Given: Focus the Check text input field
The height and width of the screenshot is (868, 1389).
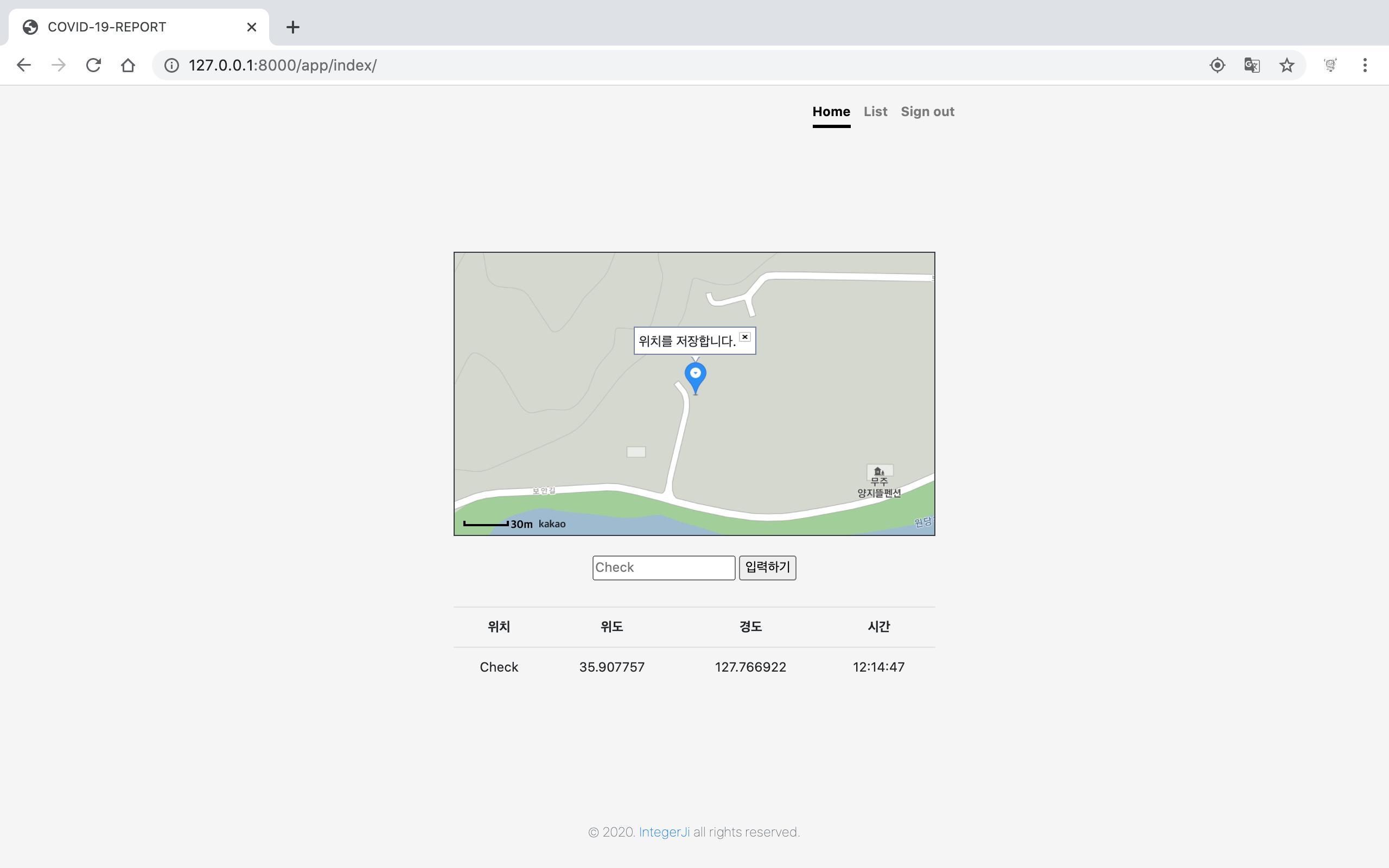Looking at the screenshot, I should click(664, 567).
